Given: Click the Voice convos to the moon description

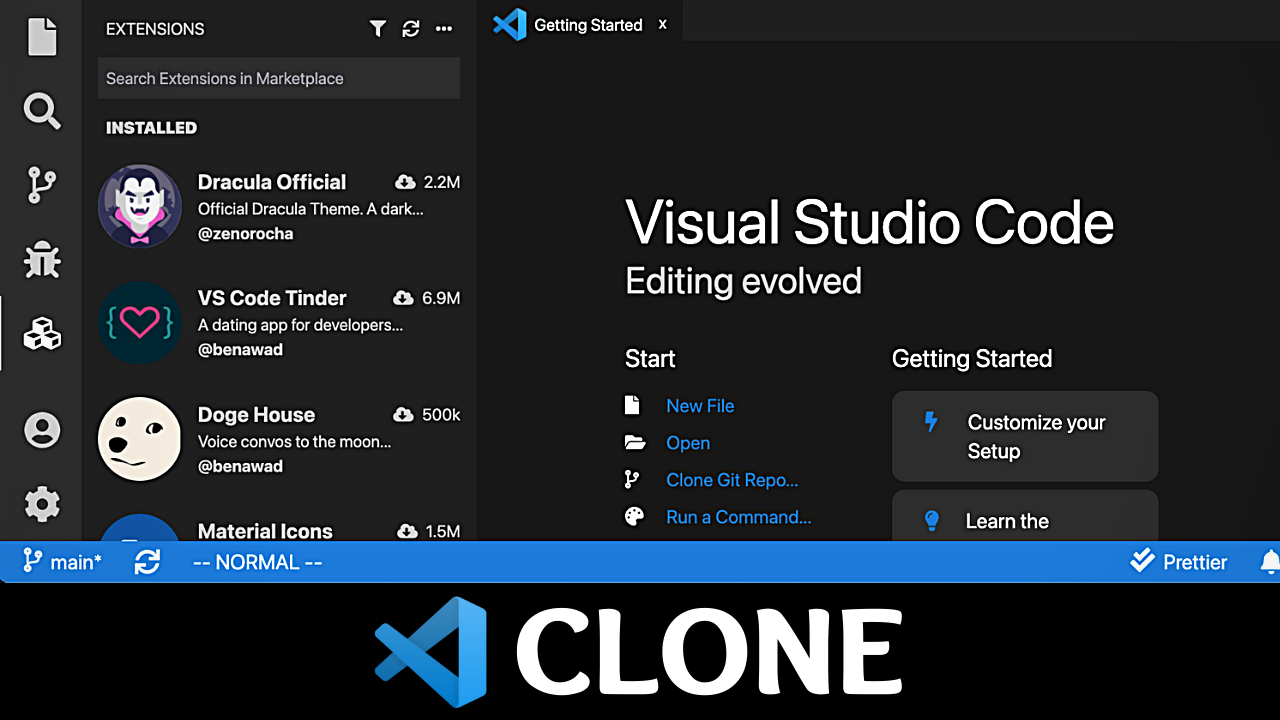Looking at the screenshot, I should 294,441.
